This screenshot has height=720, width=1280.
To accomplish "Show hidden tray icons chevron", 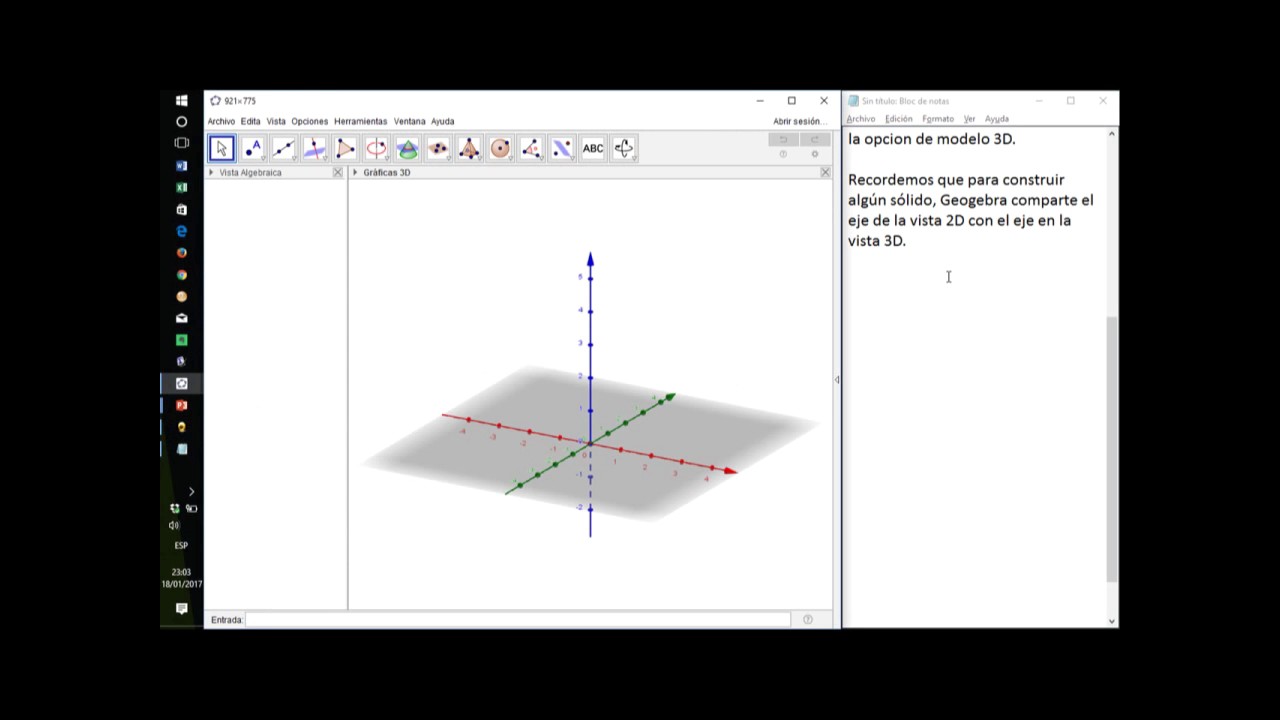I will coord(191,491).
